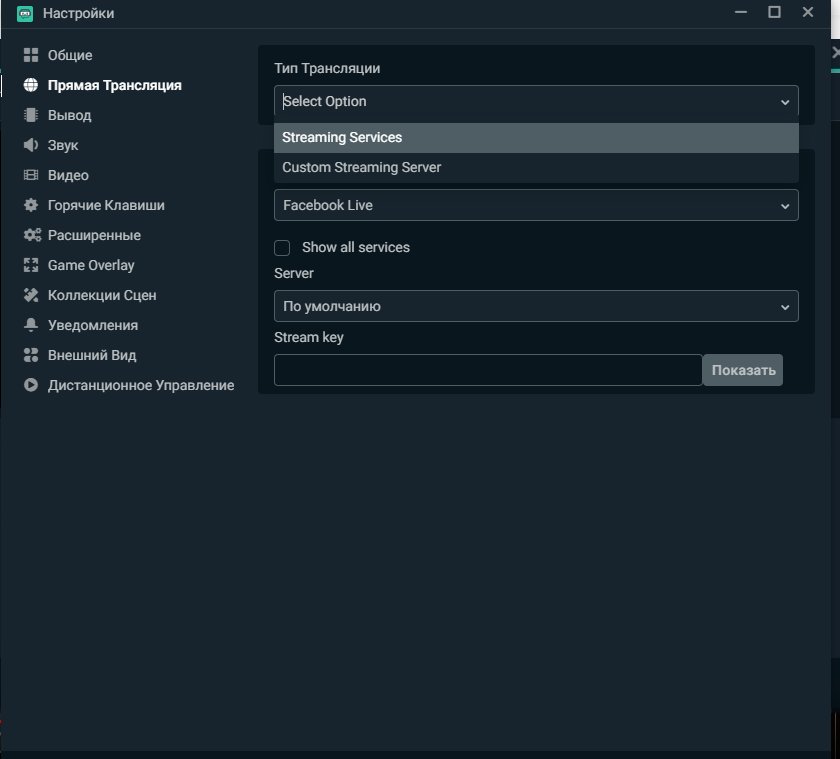
Task: Choose Custom Streaming Server option
Action: tap(361, 167)
